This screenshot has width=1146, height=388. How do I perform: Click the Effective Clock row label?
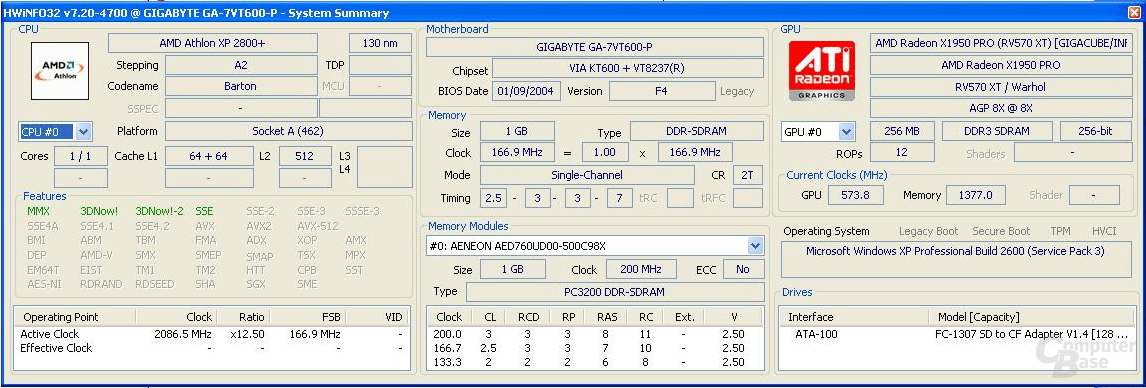pos(56,348)
